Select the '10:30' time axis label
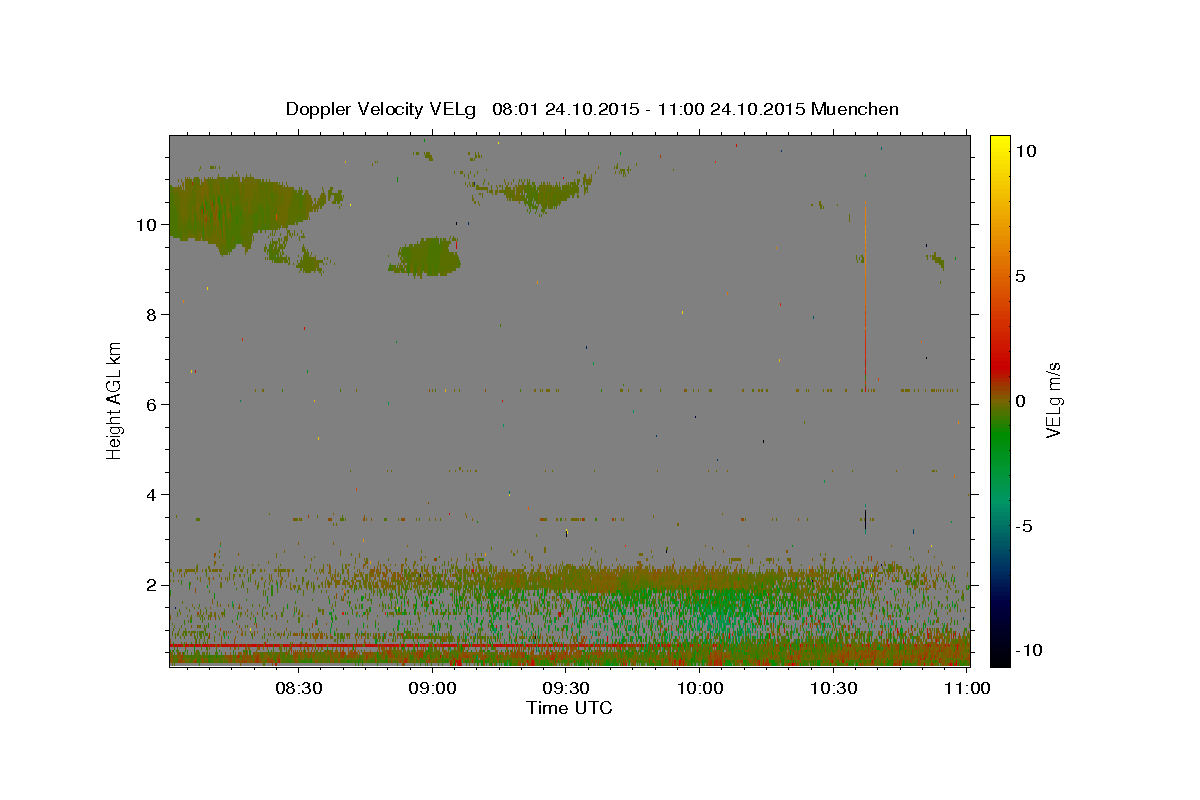Viewport: 1200px width, 800px height. (x=834, y=688)
